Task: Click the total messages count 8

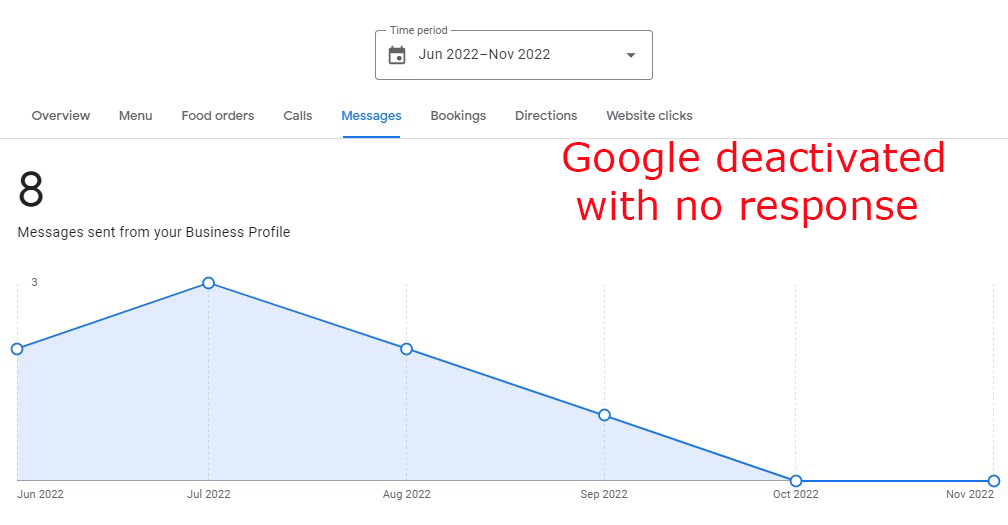Action: pos(31,190)
